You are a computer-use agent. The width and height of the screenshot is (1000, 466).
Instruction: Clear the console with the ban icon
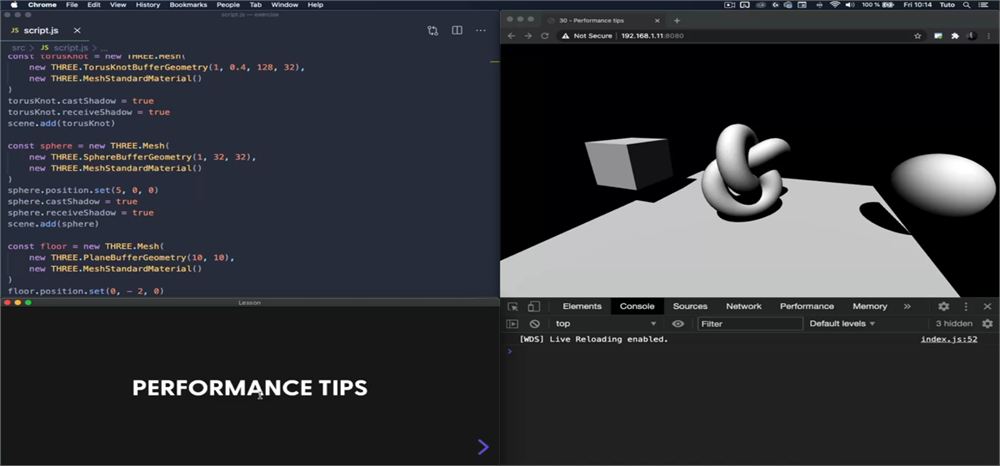coord(534,324)
